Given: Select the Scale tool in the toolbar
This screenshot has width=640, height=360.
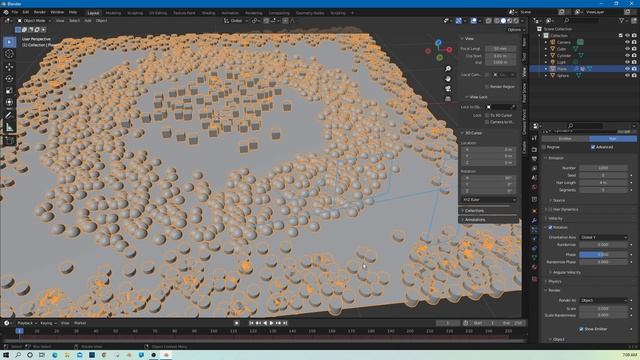Looking at the screenshot, I should [9, 91].
